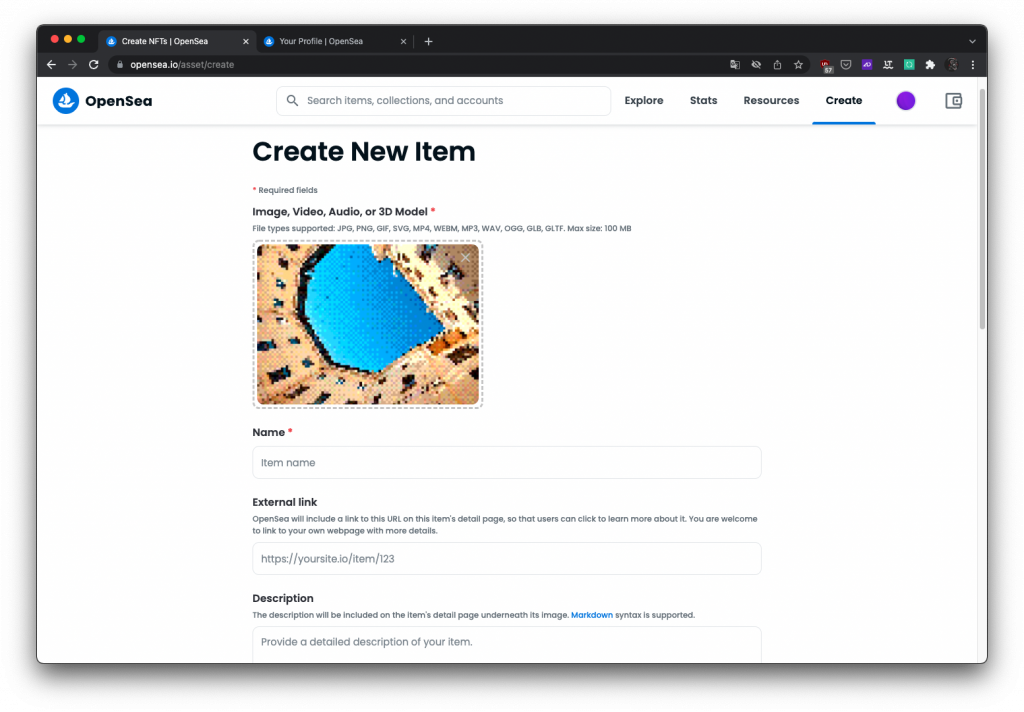The image size is (1024, 712).
Task: Click the lock icon in address bar
Action: 120,65
